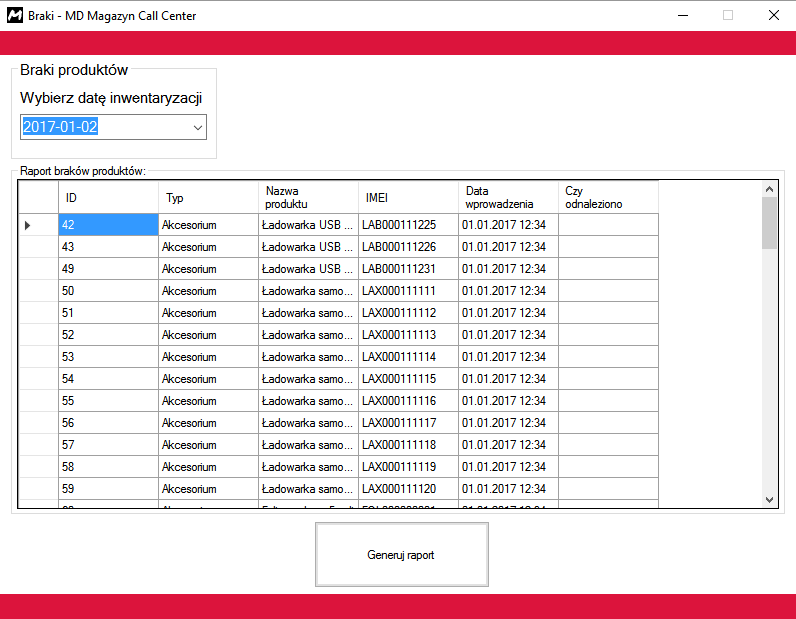Screen dimensions: 796x619
Task: Select the ID cell 59
Action: pyautogui.click(x=109, y=489)
